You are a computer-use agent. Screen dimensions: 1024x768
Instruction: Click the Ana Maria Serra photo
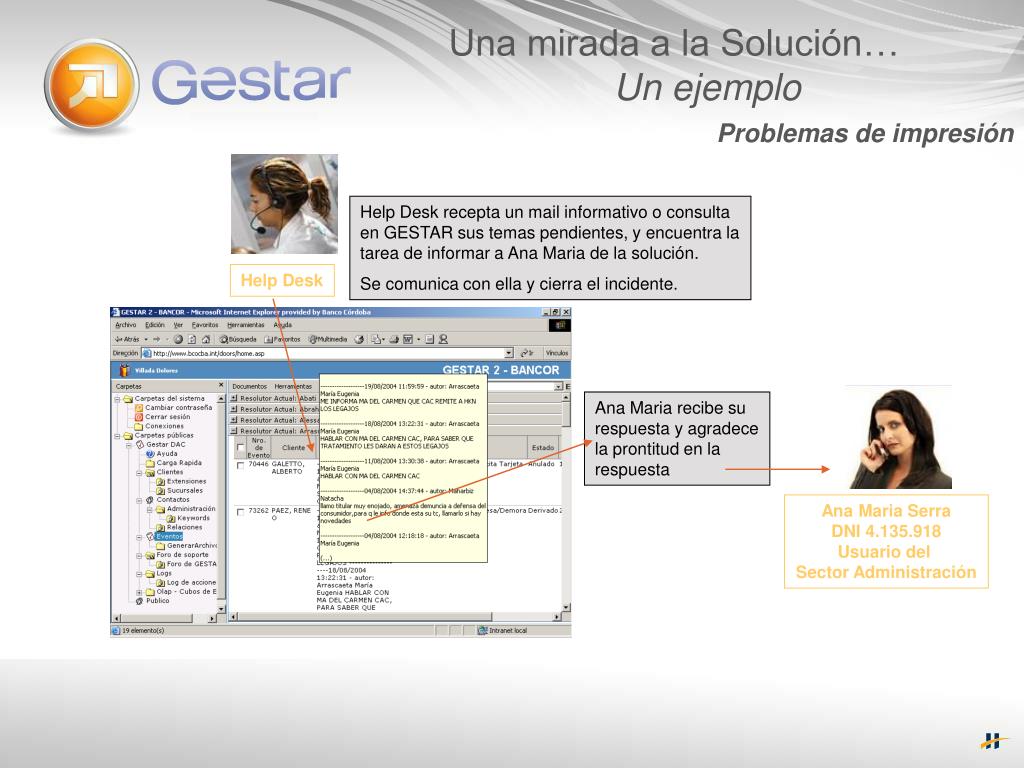[899, 437]
